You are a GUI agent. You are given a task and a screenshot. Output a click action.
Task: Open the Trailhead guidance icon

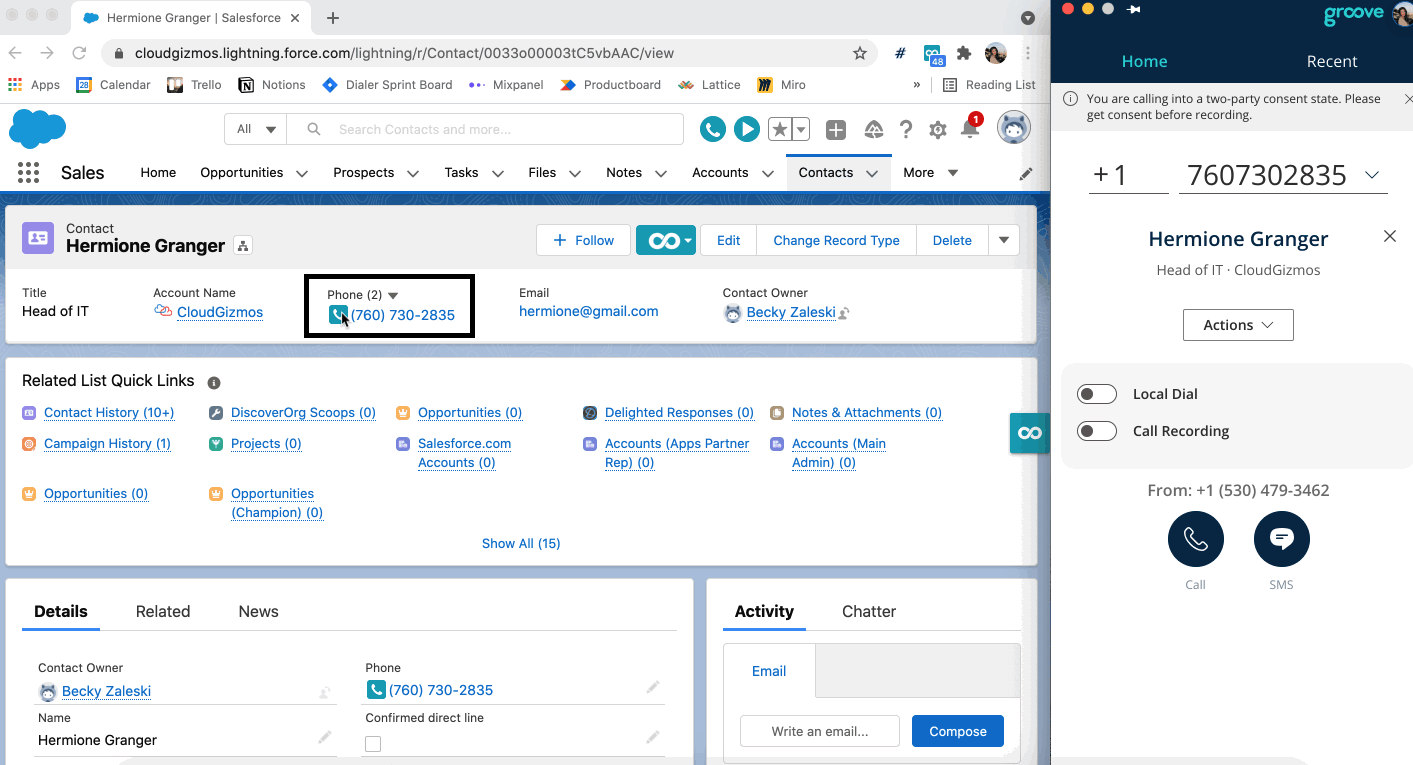tap(873, 129)
